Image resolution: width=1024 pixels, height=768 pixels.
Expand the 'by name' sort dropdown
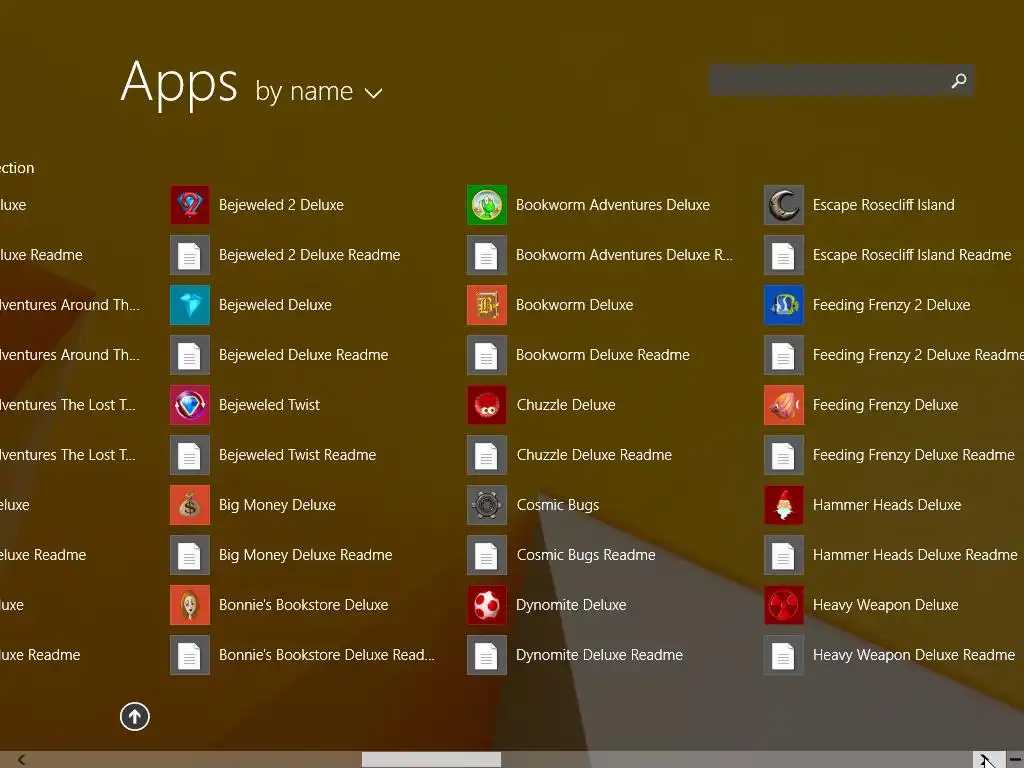(x=319, y=91)
